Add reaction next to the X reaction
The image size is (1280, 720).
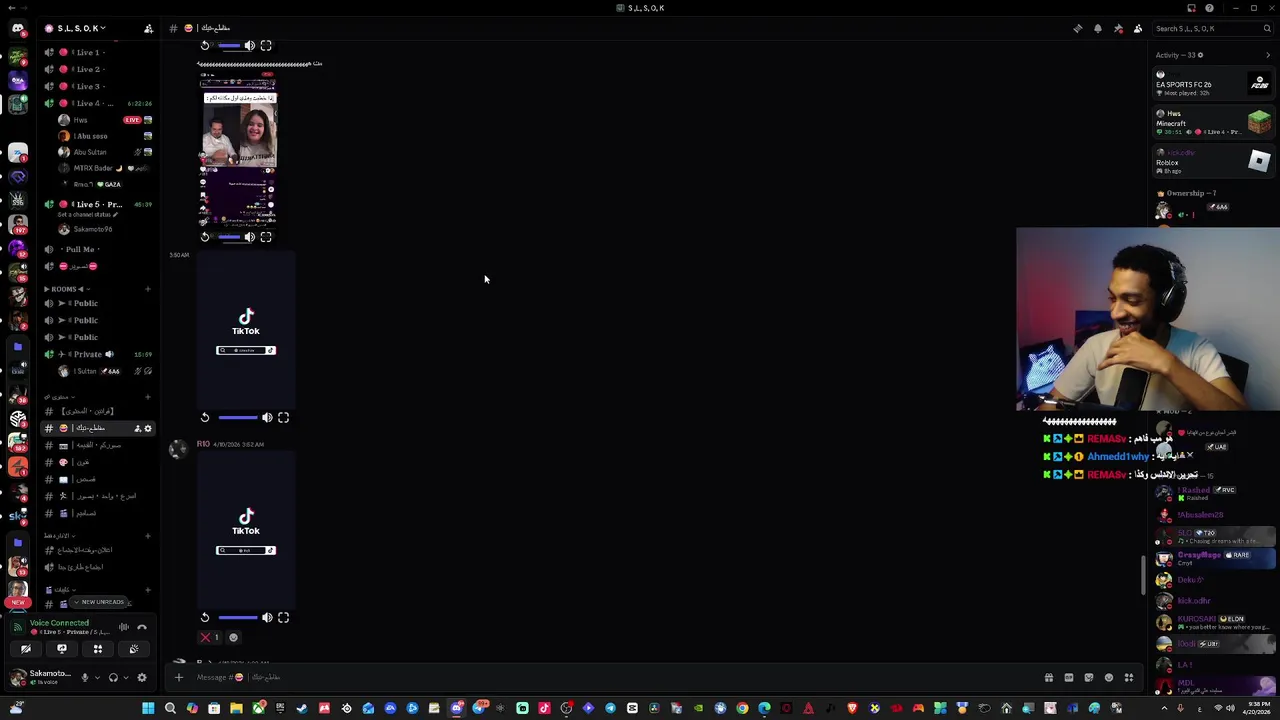[x=233, y=637]
